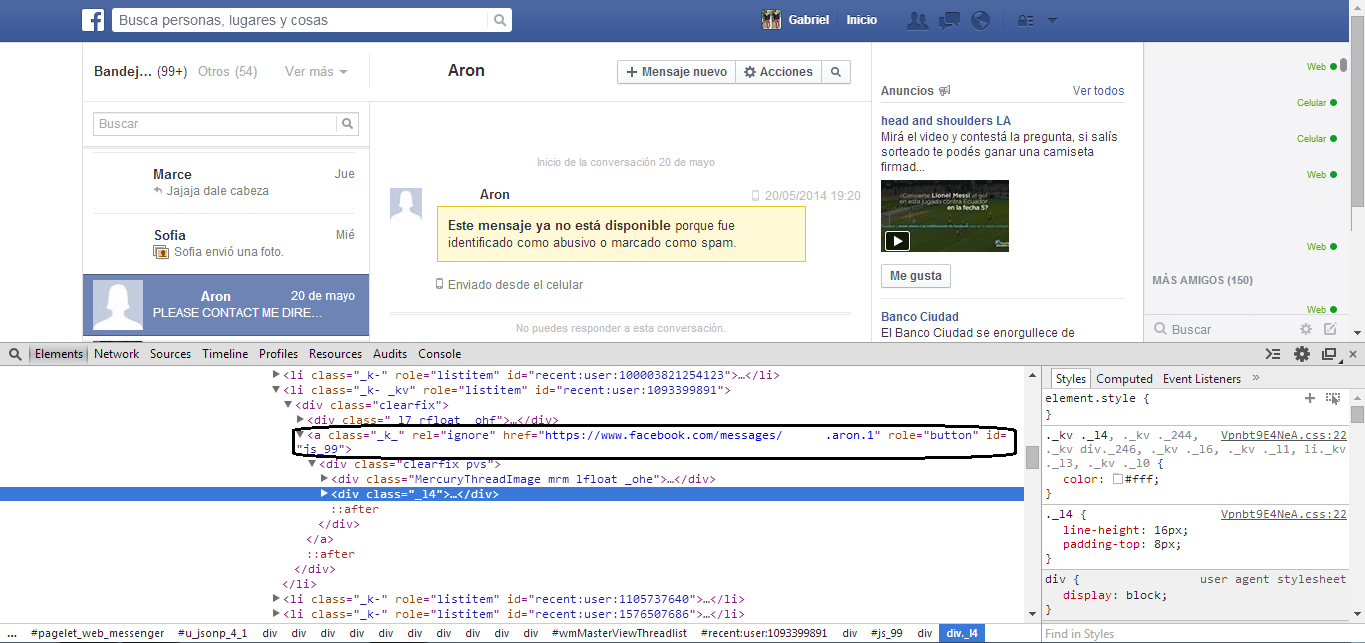Screen dimensions: 1365x643
Task: Open the Acciones gear dropdown
Action: [x=778, y=72]
